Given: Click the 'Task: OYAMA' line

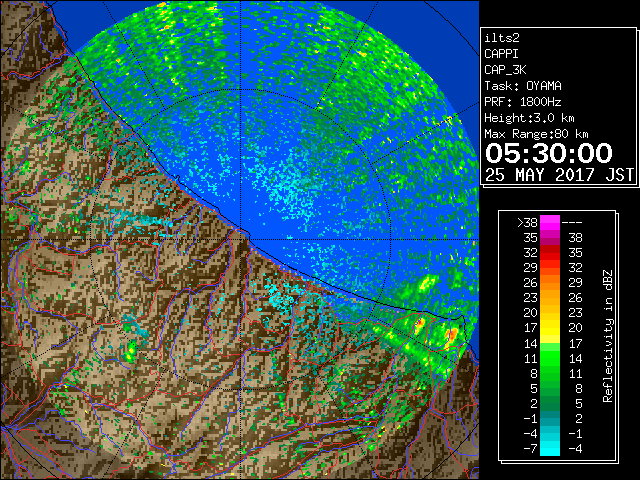Looking at the screenshot, I should [523, 86].
